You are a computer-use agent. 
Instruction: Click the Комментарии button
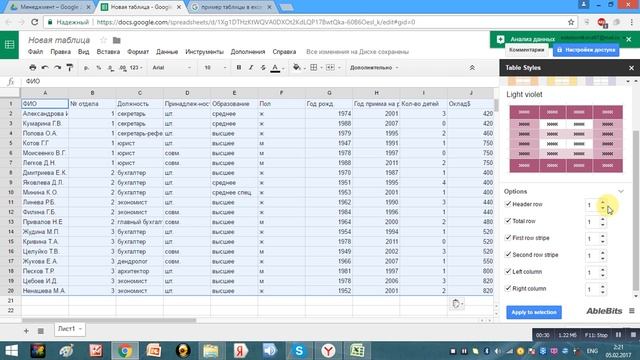tap(527, 50)
